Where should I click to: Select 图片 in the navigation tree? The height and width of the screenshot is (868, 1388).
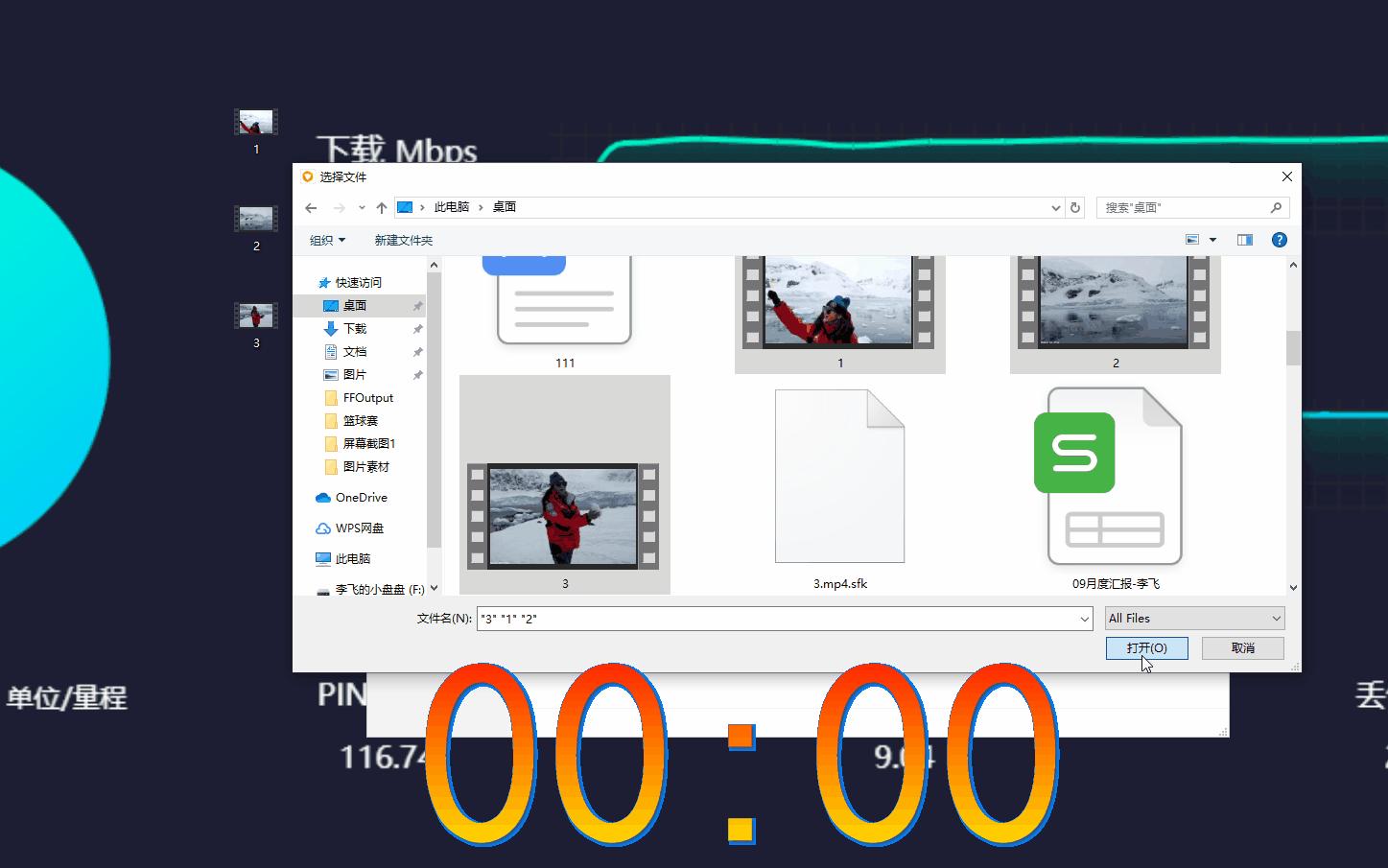[355, 375]
